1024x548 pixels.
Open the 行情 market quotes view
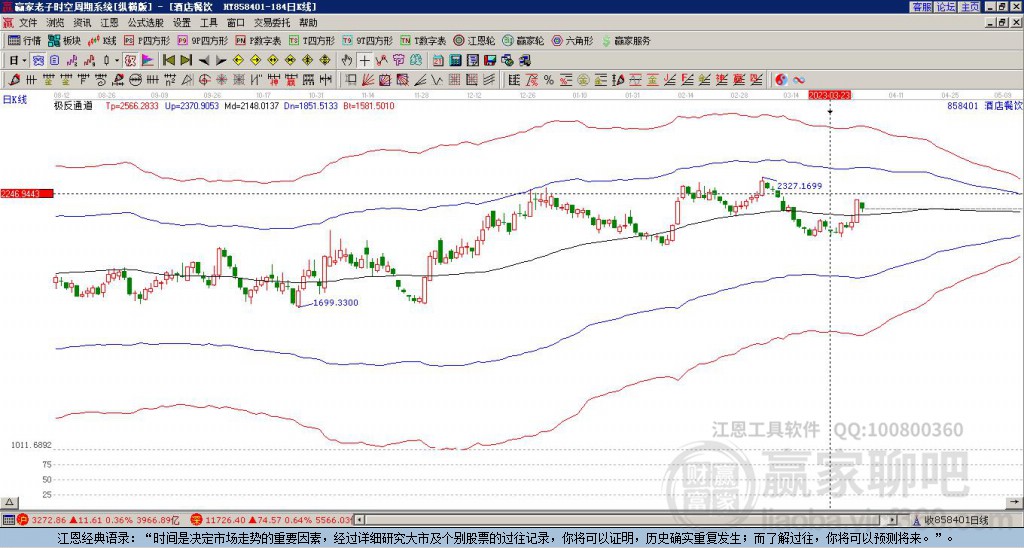point(25,40)
